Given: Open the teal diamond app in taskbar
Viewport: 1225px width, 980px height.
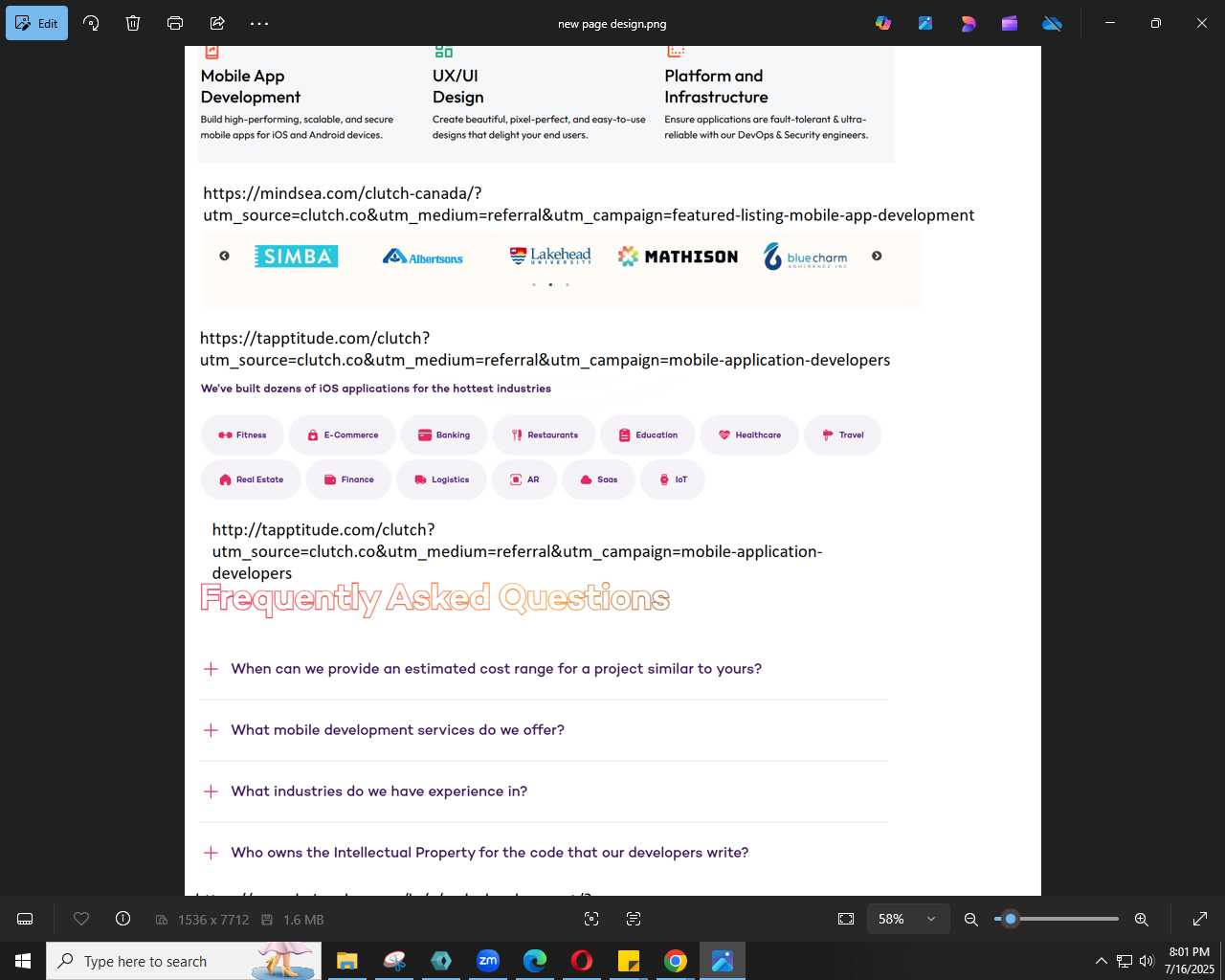Looking at the screenshot, I should [441, 961].
